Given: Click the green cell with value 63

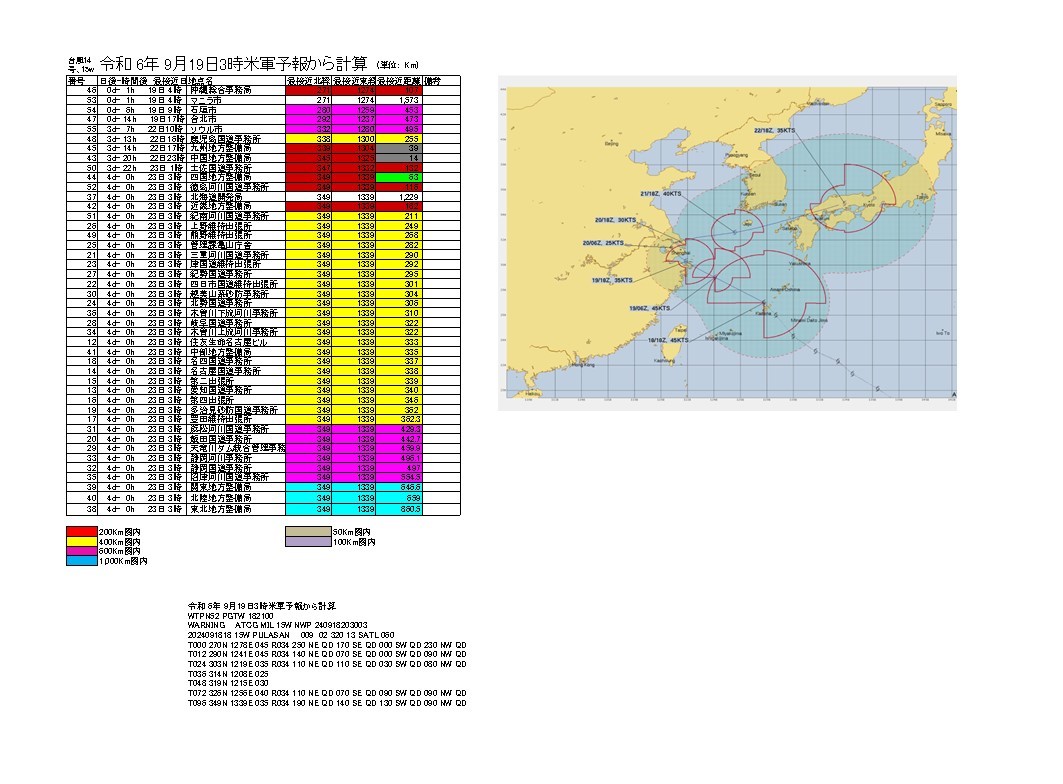Looking at the screenshot, I should 408,176.
